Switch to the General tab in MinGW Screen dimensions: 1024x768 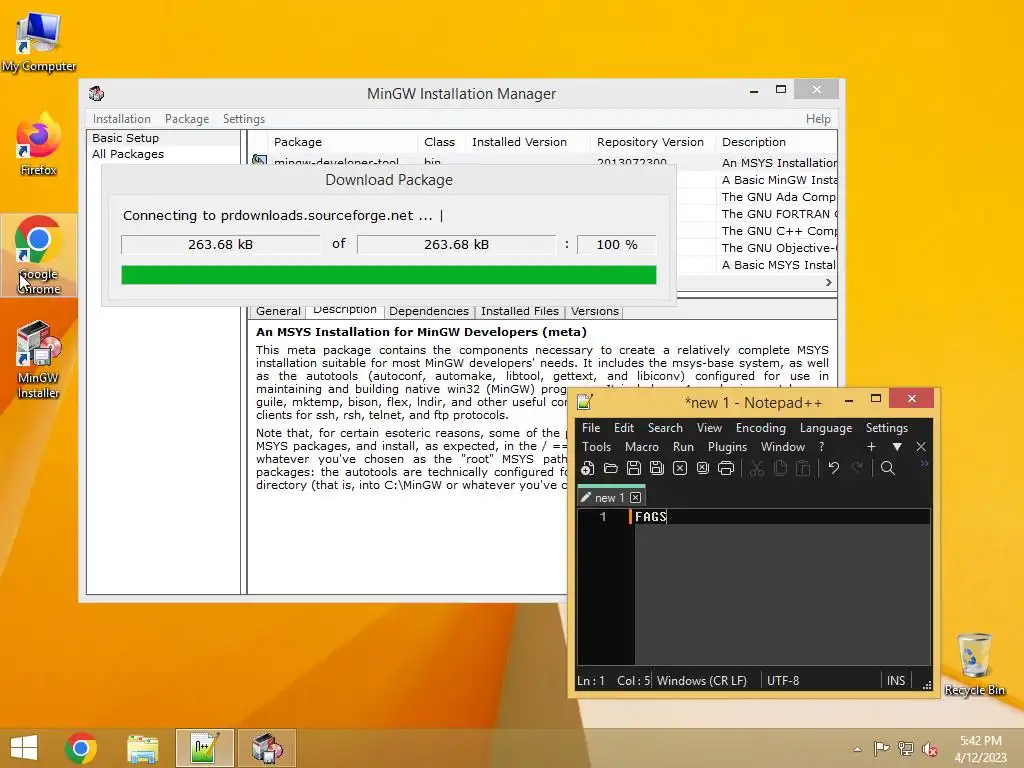click(x=278, y=312)
